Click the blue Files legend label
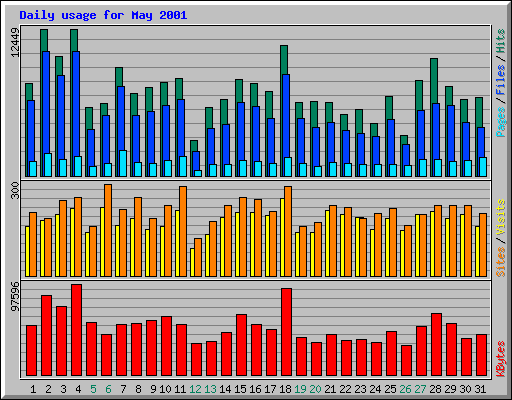The image size is (512, 400). (501, 80)
